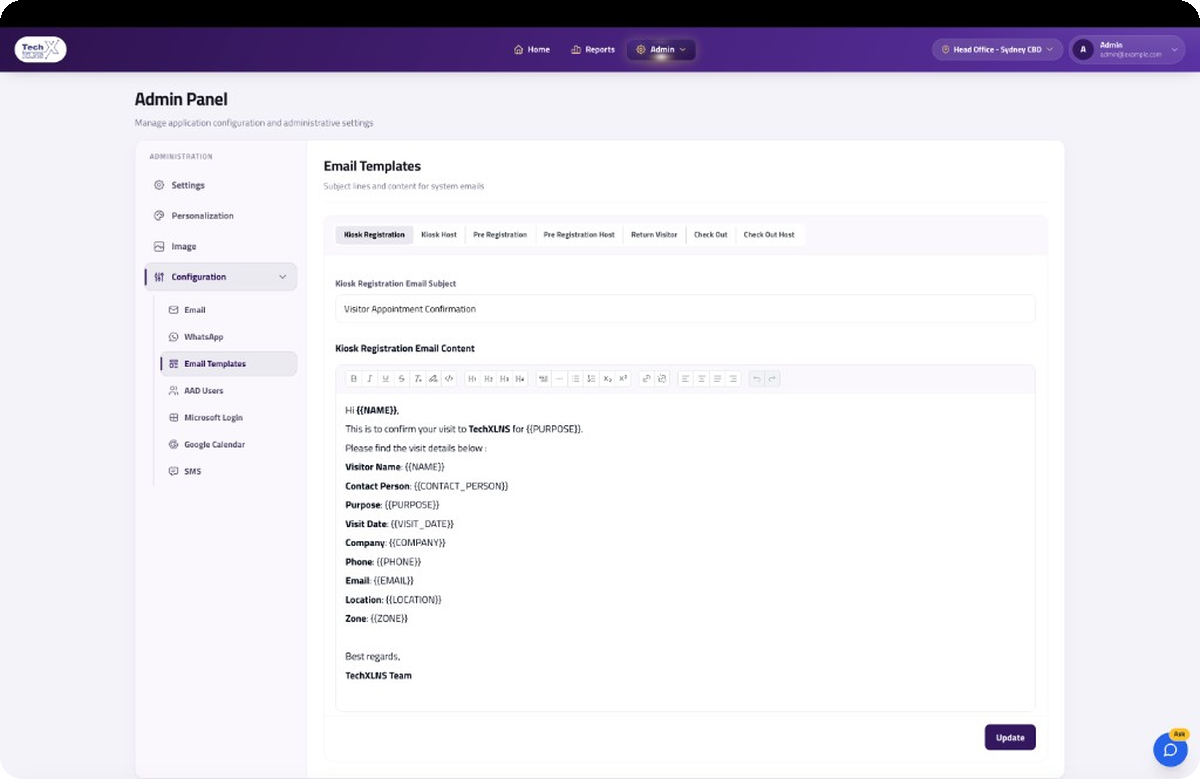Click the insert link icon

[646, 379]
